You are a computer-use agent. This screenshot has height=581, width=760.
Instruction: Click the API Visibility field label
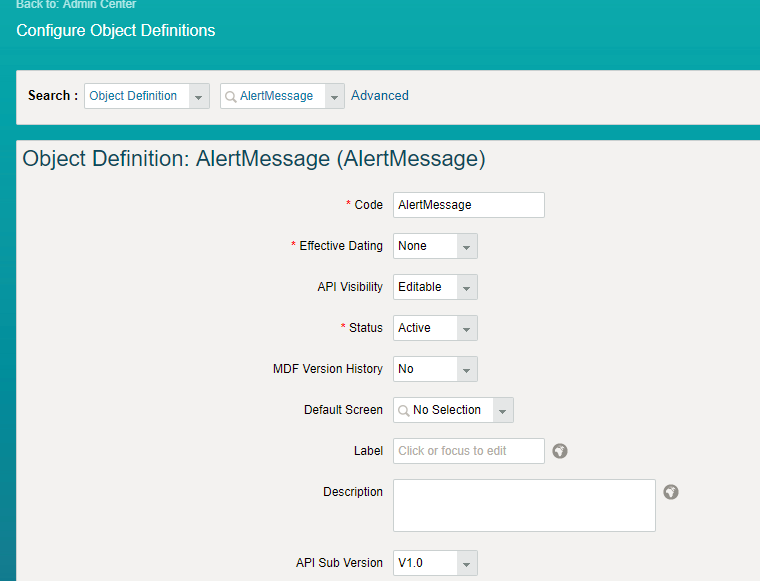click(x=350, y=287)
